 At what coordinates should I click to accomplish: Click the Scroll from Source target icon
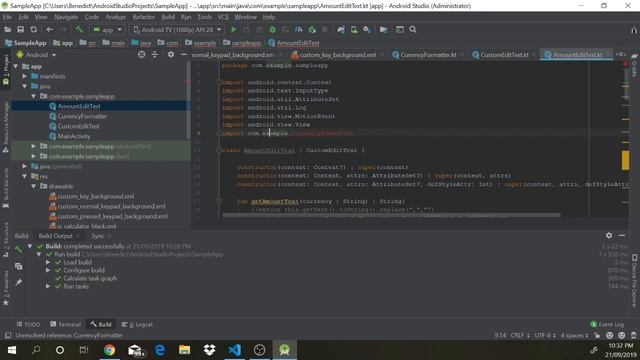(141, 55)
